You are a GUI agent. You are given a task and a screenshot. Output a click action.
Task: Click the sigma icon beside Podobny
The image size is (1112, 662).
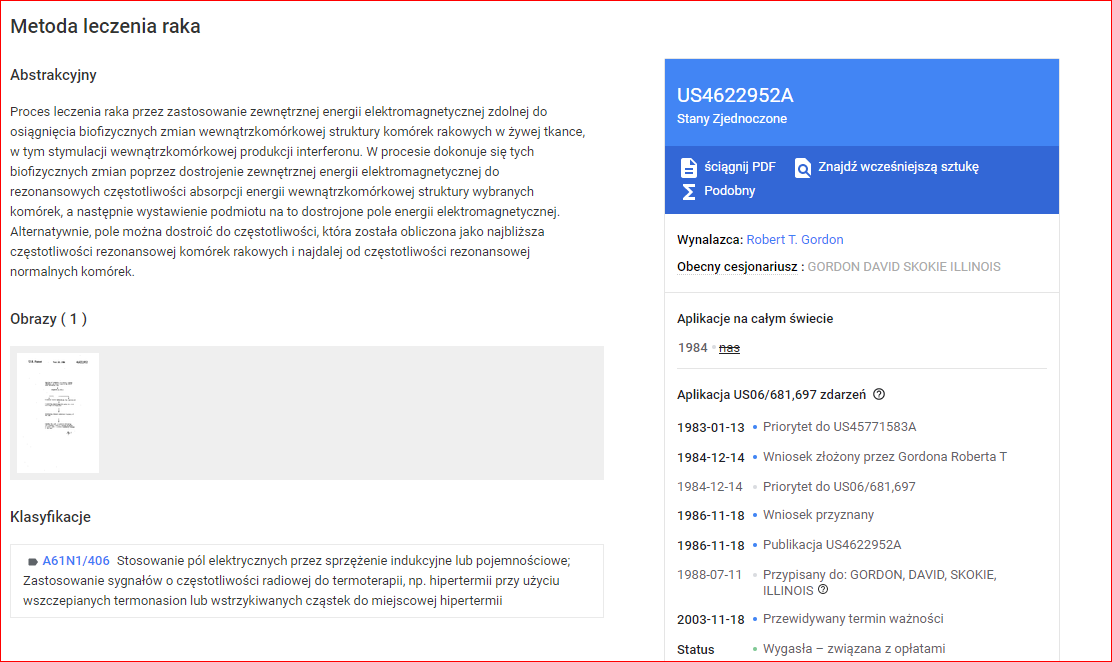[688, 191]
